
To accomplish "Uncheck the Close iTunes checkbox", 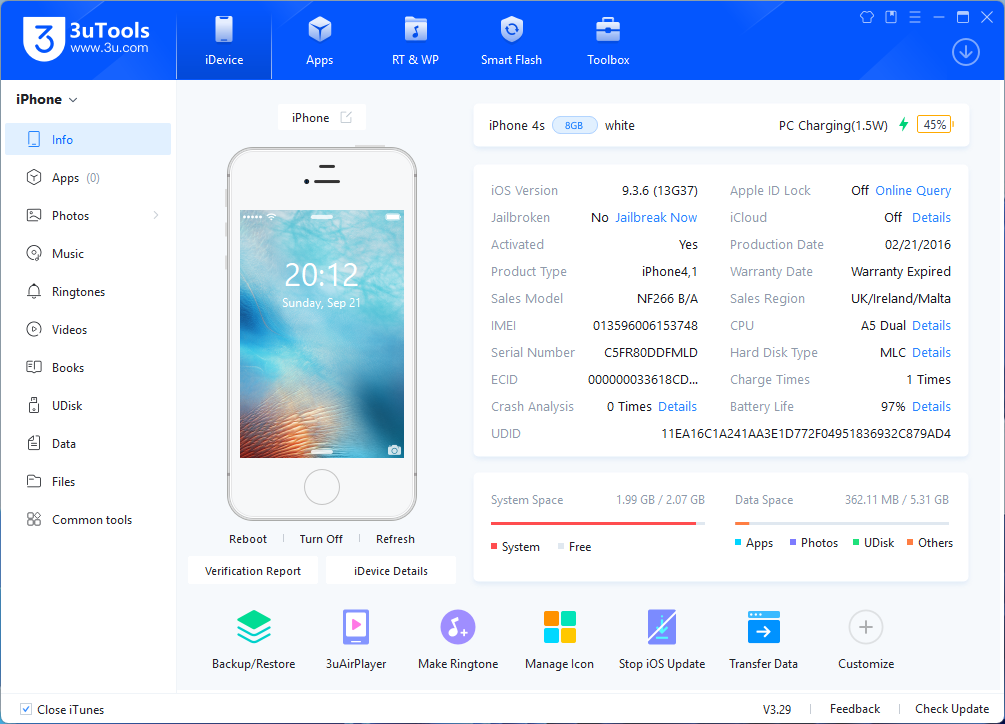I will tap(26, 710).
